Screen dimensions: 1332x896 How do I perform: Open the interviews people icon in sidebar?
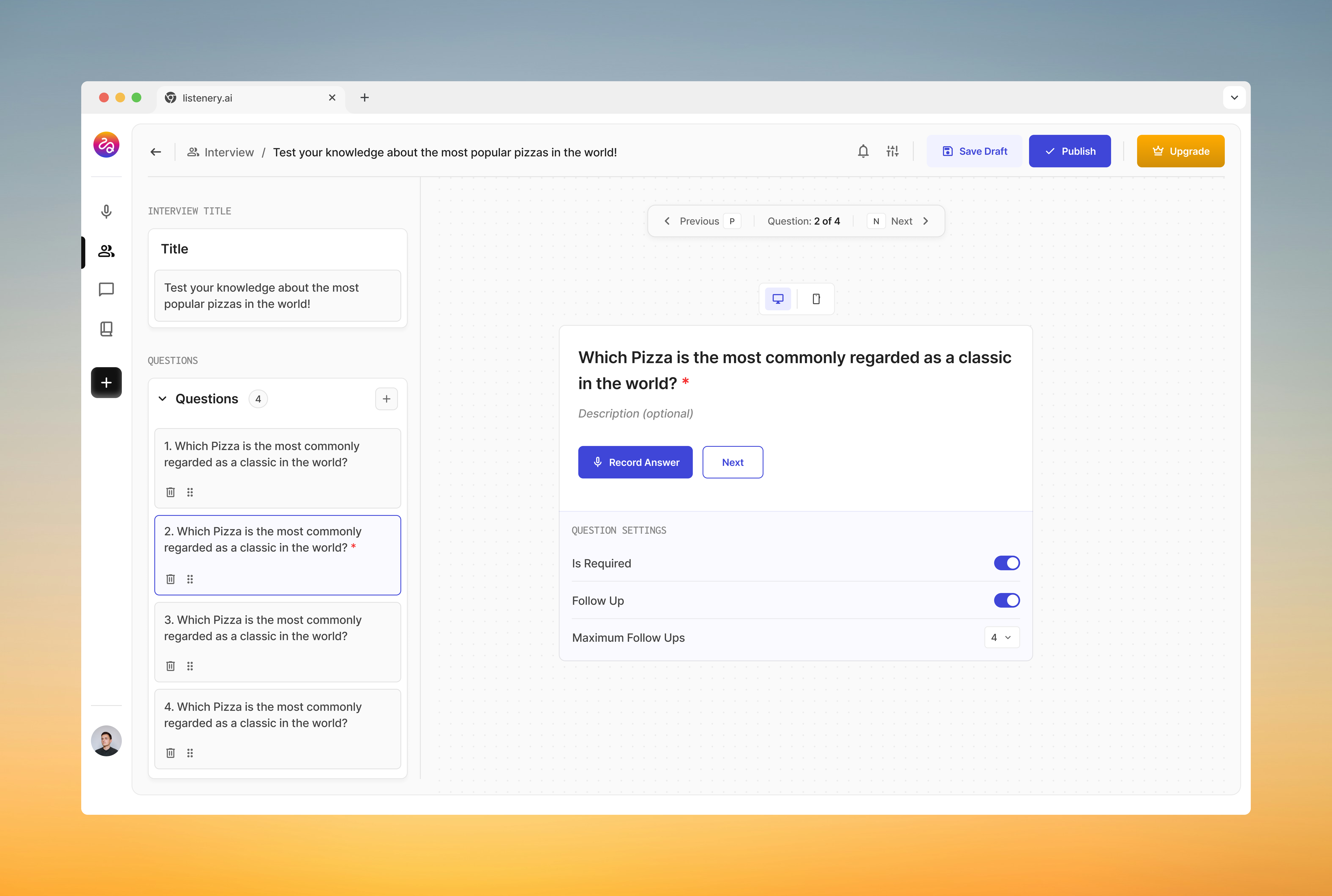click(x=106, y=251)
